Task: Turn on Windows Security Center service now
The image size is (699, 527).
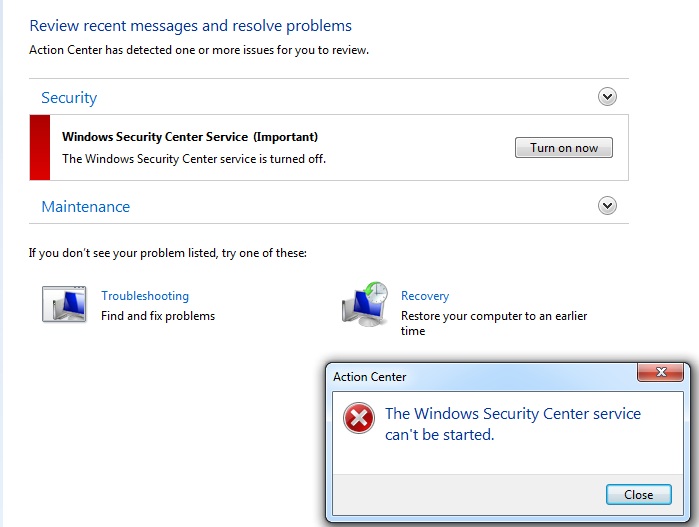Action: pos(564,148)
